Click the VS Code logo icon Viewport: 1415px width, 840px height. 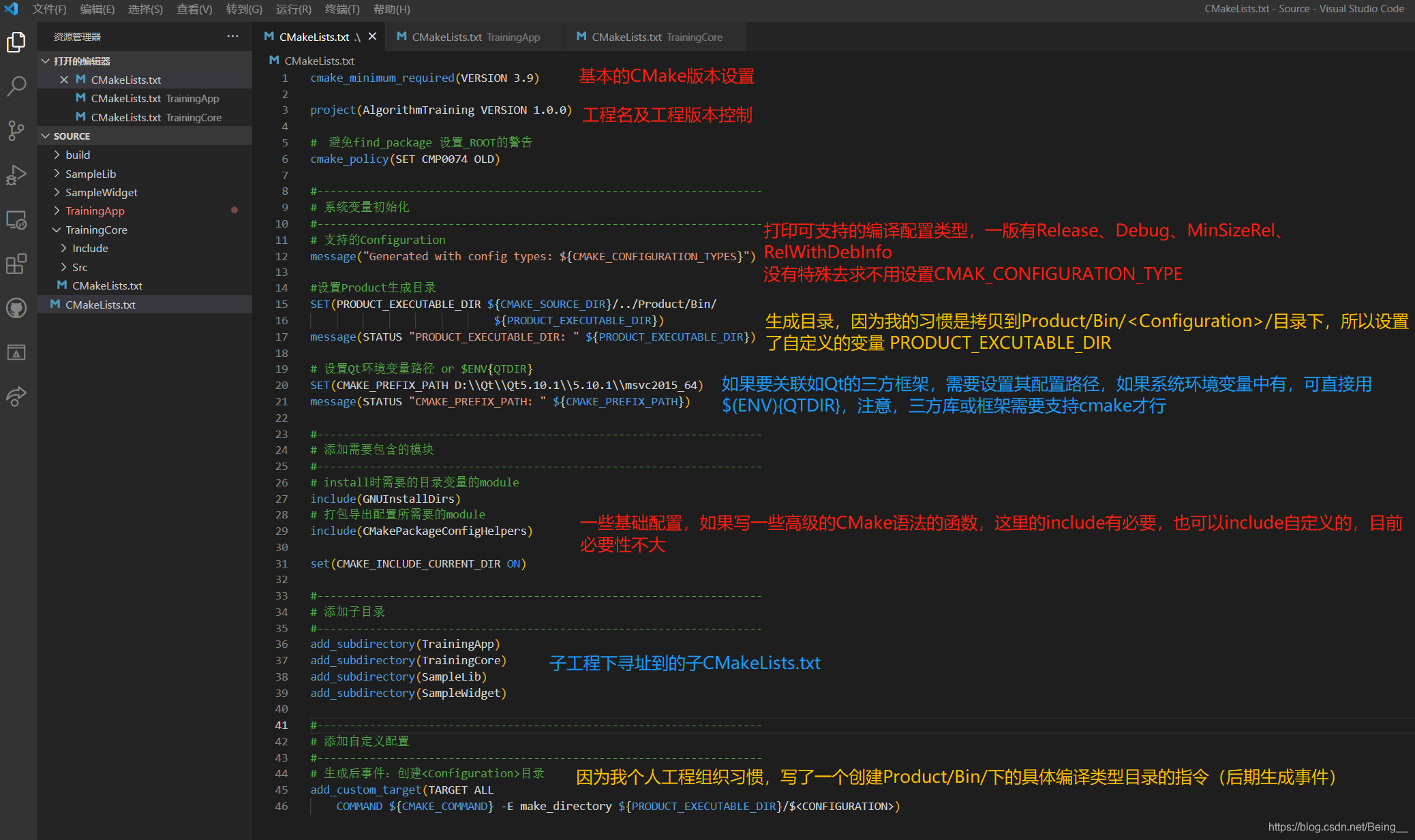click(12, 9)
